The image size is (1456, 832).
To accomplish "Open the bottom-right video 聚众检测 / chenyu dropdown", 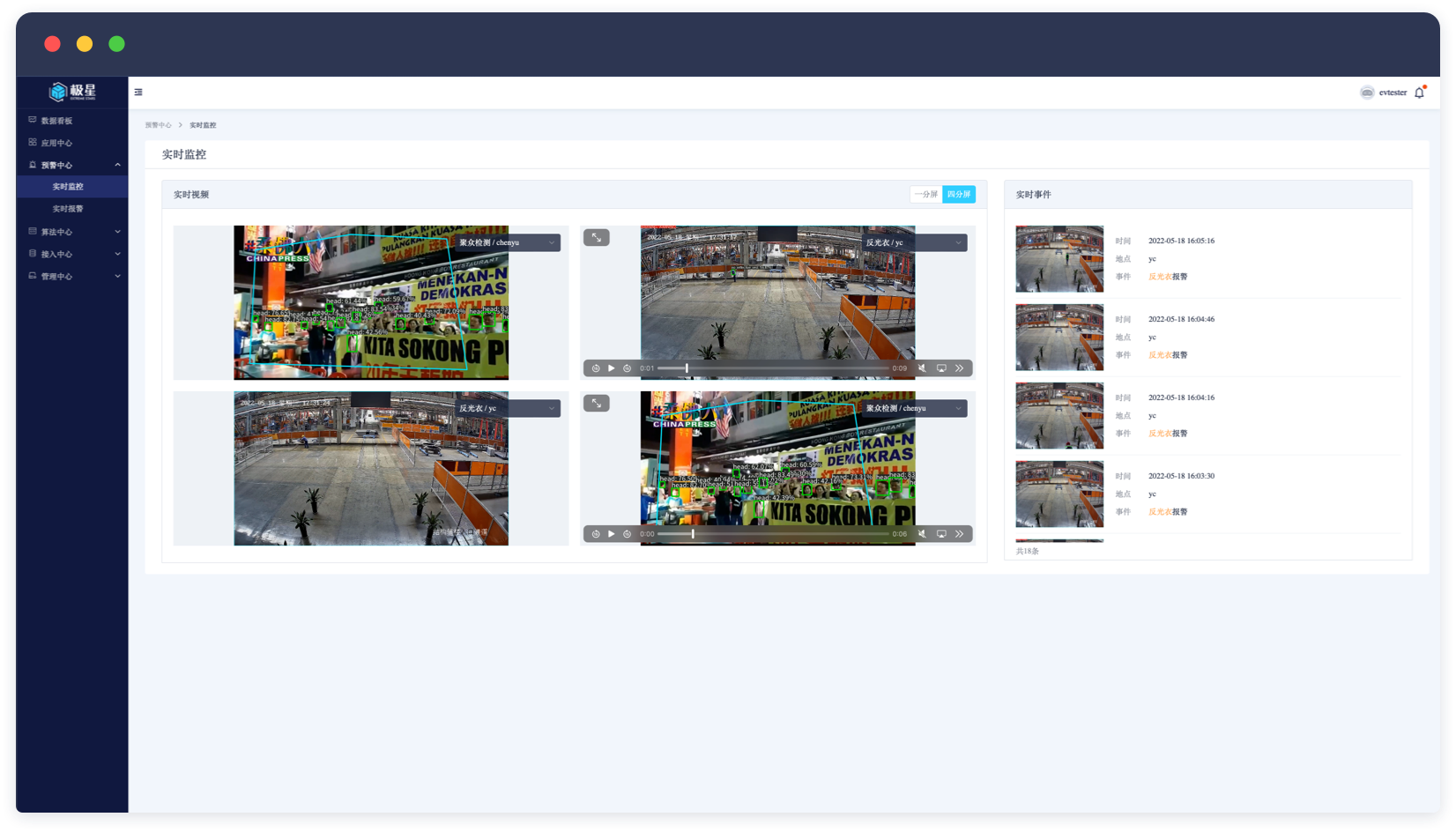I will tap(913, 408).
